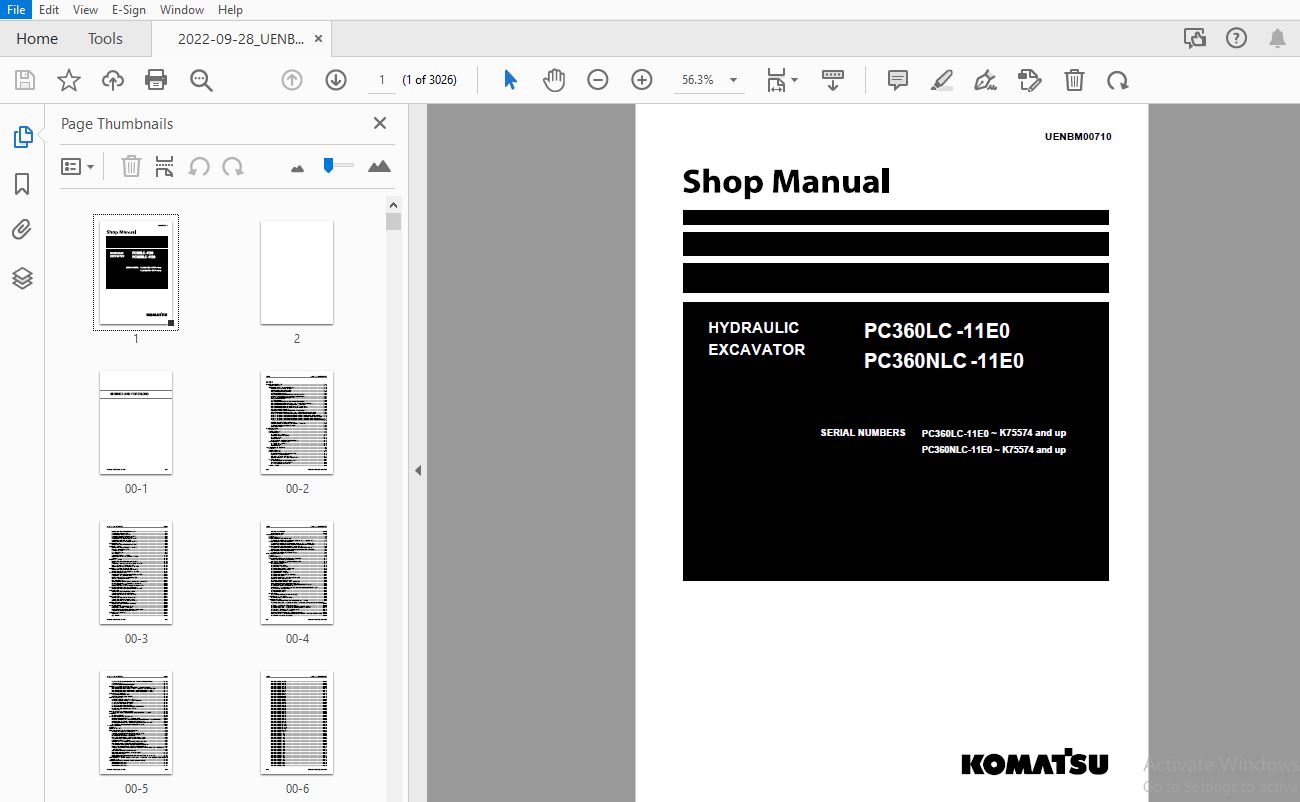Select the page 00-3 thumbnail
The height and width of the screenshot is (802, 1300).
[136, 573]
